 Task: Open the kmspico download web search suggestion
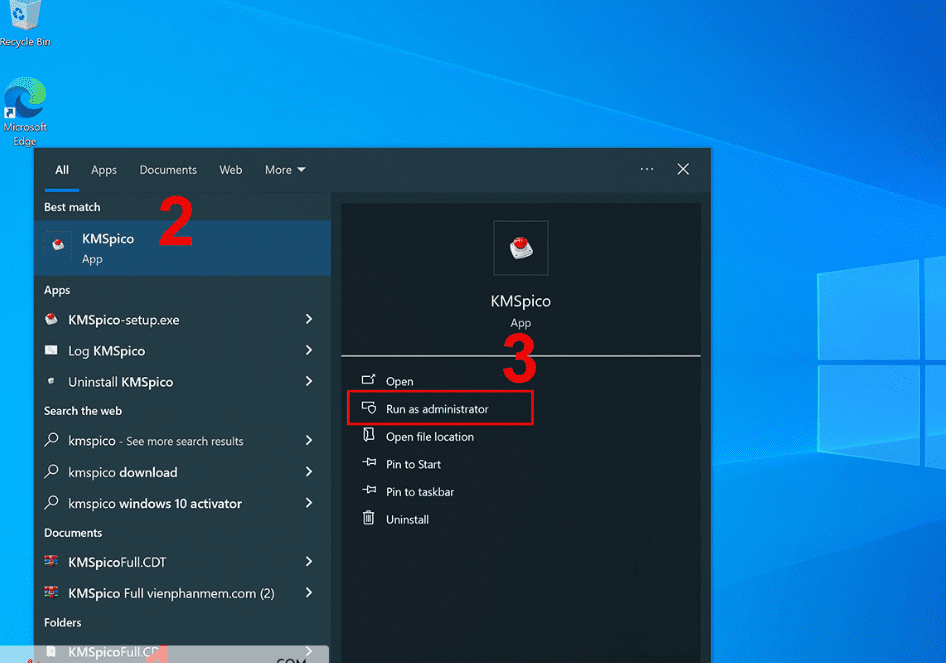click(122, 472)
